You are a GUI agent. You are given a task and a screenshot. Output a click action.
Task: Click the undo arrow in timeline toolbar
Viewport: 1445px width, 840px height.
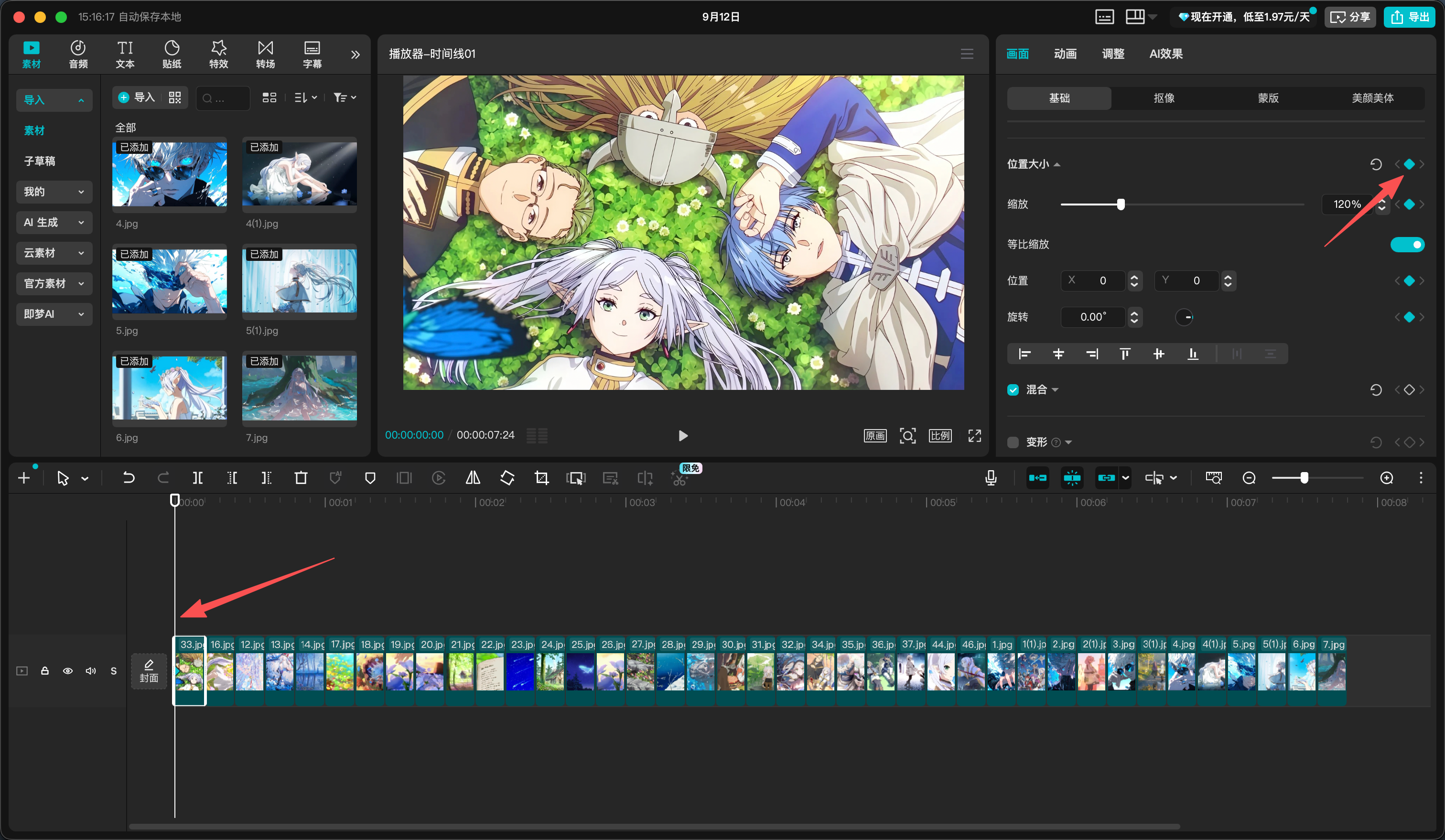(x=129, y=478)
